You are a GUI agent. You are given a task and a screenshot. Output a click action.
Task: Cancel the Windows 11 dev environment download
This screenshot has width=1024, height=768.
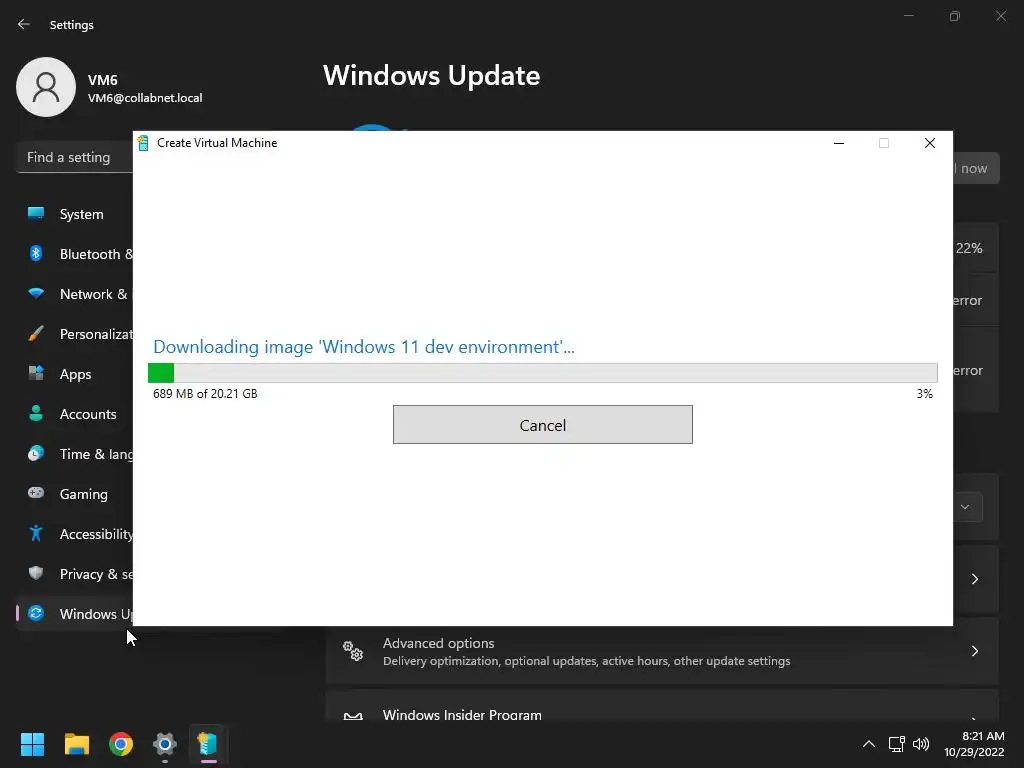click(x=543, y=424)
